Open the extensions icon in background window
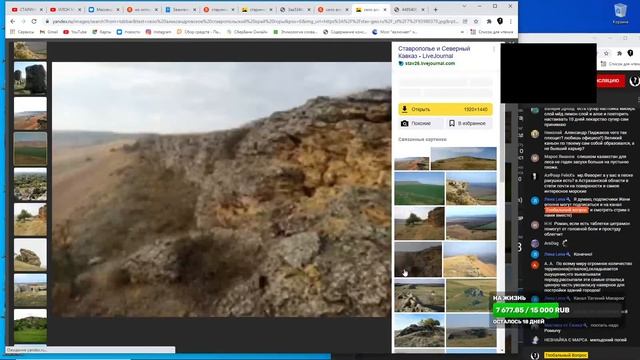 pos(619,53)
